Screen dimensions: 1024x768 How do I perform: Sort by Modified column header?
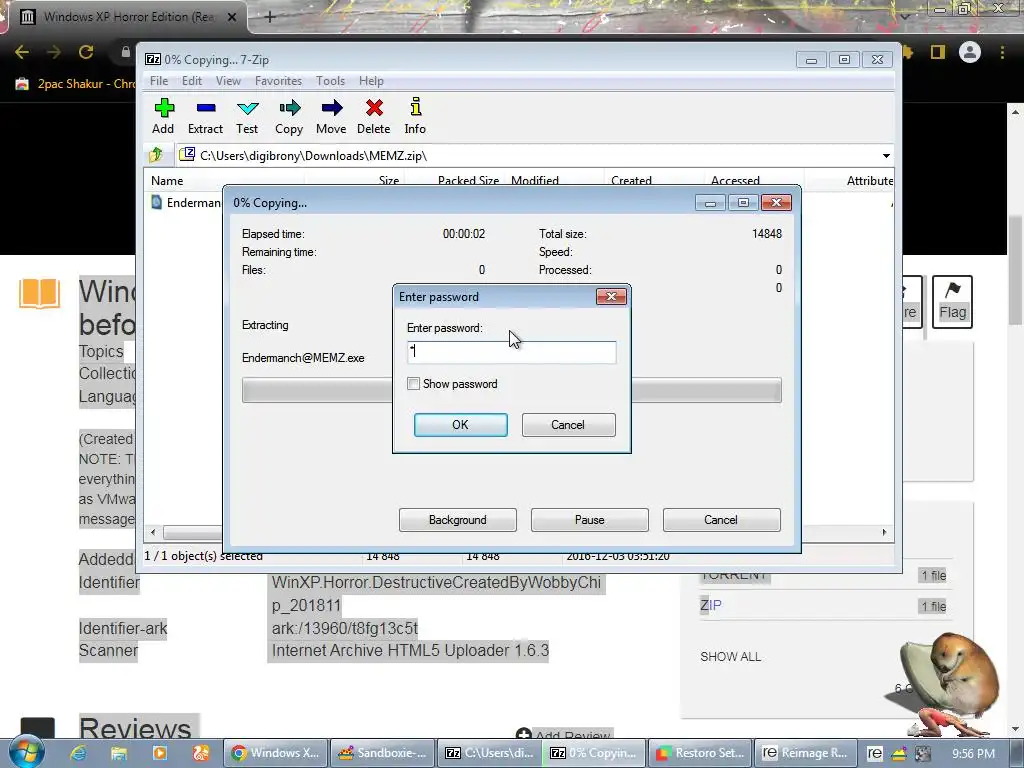[x=554, y=180]
